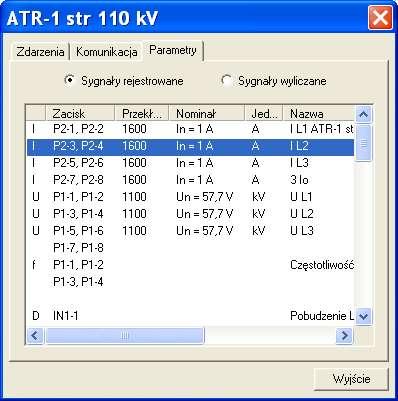Click the Przekł... column header

pos(142,113)
